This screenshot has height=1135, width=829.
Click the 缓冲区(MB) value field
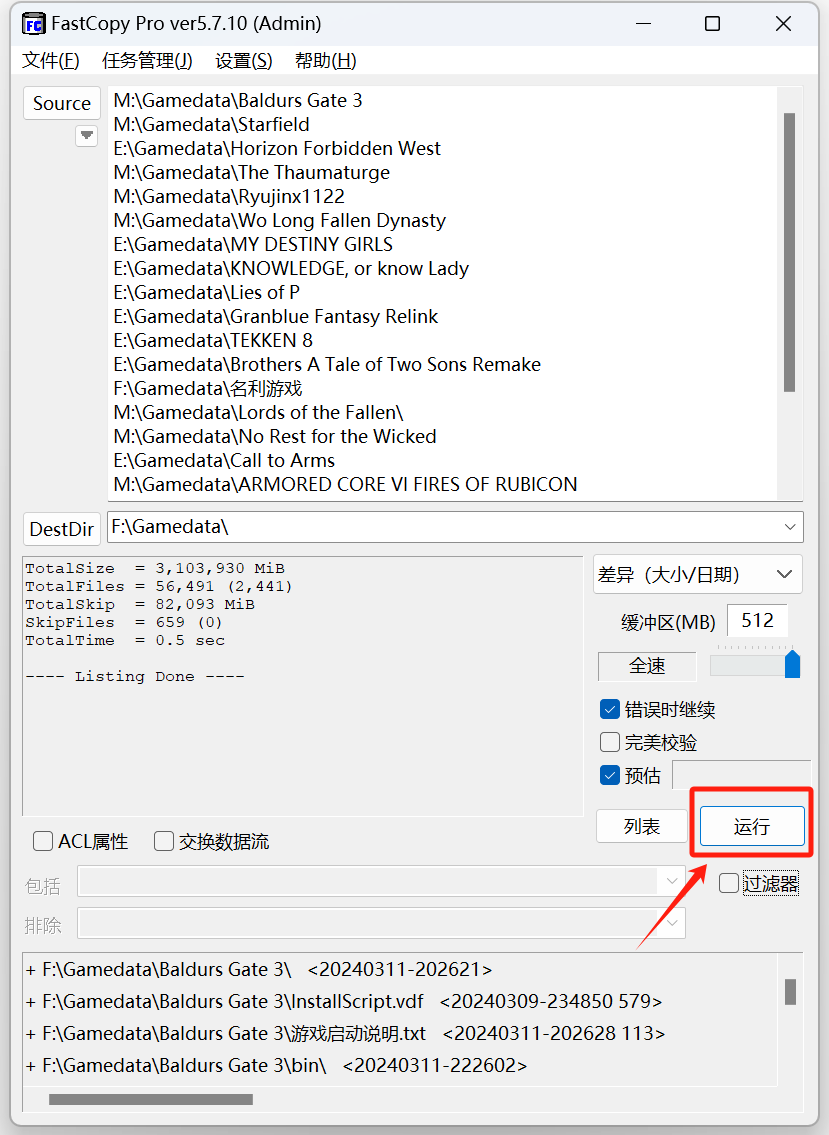pos(757,620)
